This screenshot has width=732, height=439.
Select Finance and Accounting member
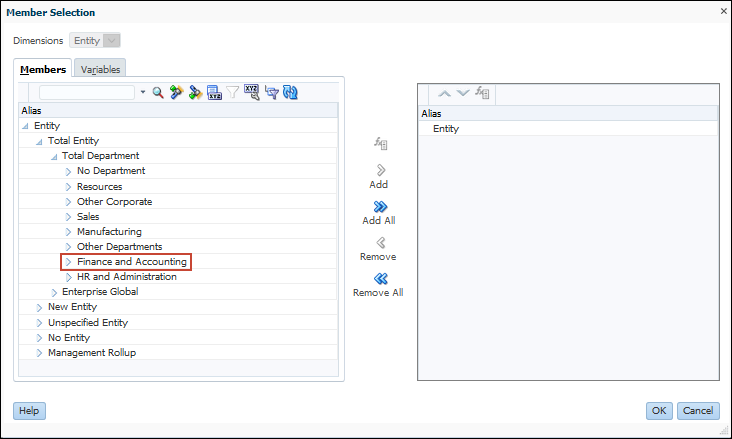(132, 262)
